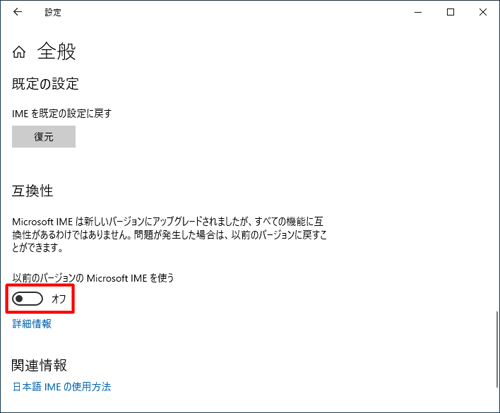Click the 関連情報 heading
500x413 pixels.
[x=39, y=365]
